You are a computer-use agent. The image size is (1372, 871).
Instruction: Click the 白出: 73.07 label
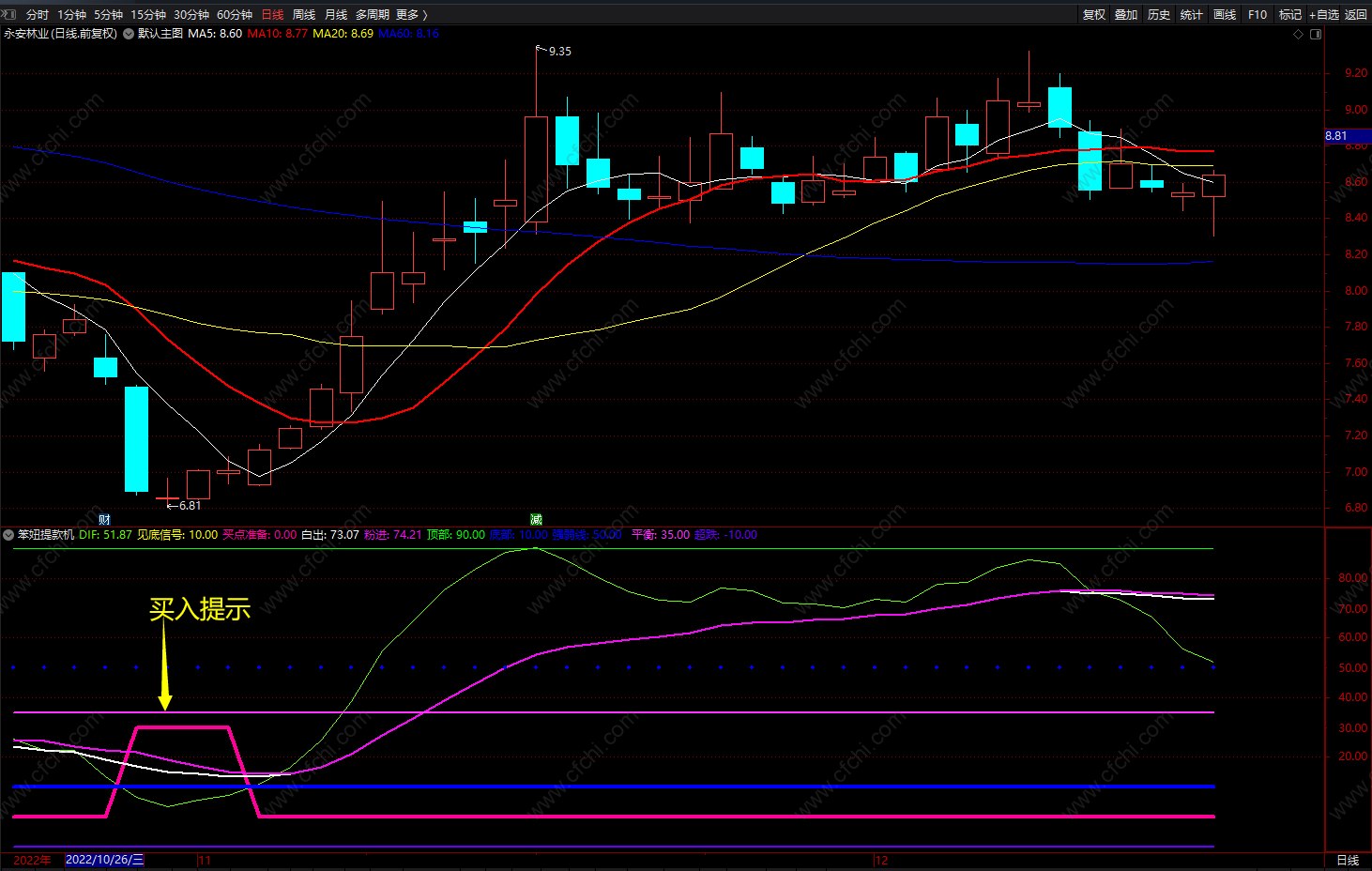330,535
